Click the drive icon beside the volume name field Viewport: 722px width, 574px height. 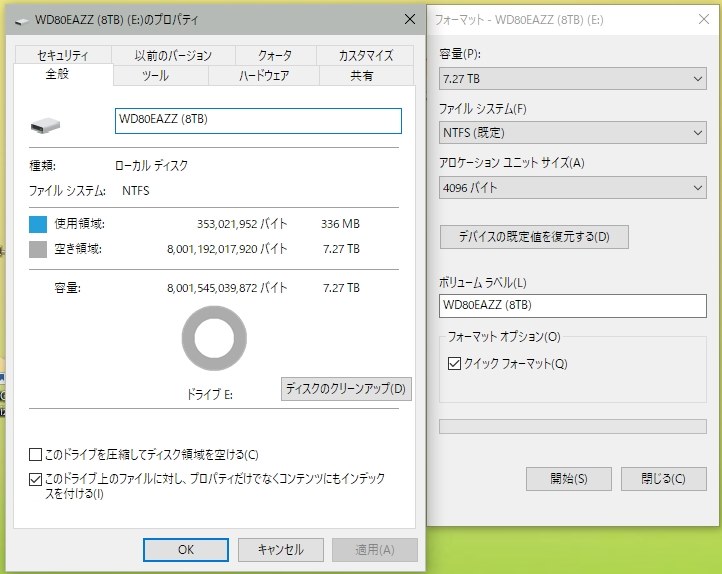(45, 125)
